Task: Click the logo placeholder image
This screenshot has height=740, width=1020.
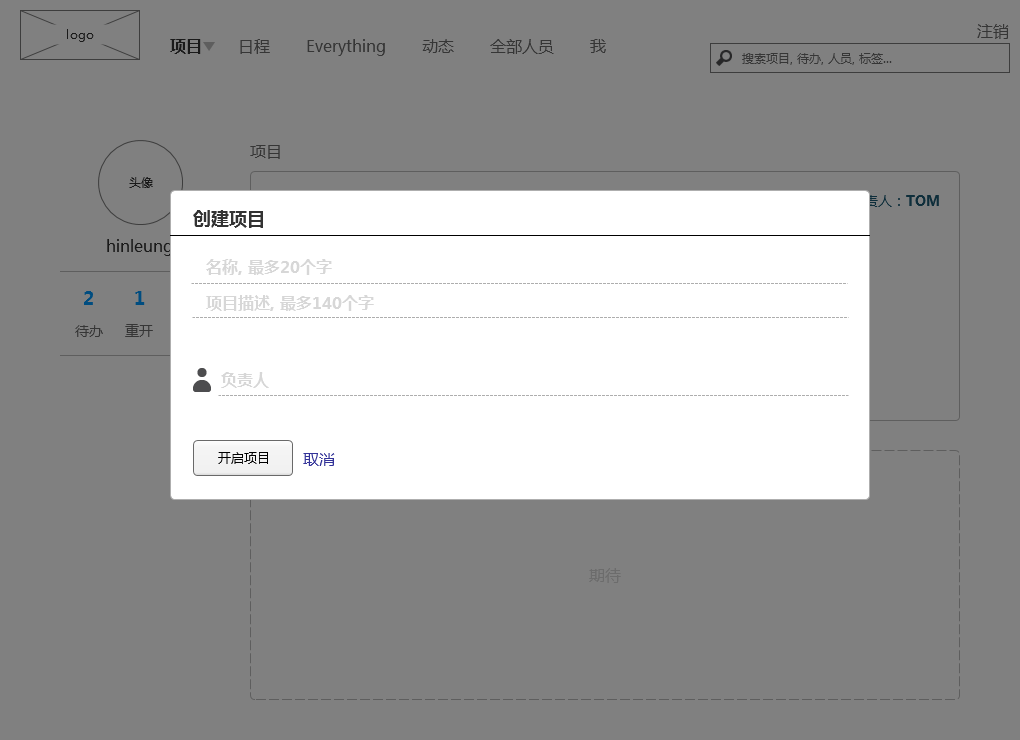Action: coord(80,35)
